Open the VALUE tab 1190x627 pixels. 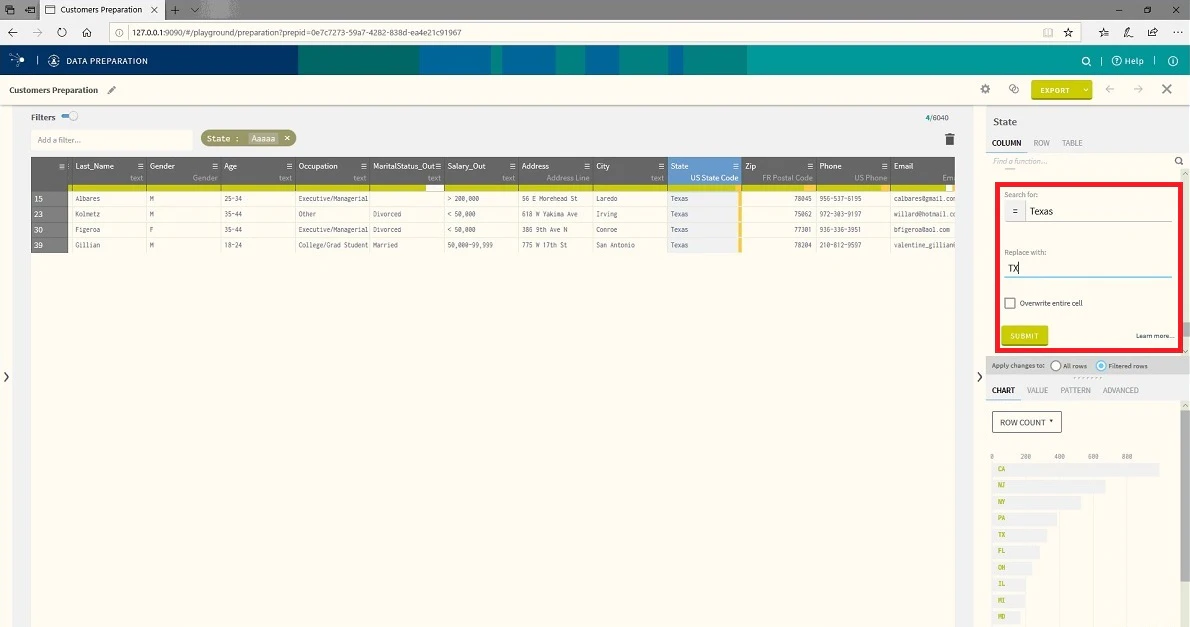[x=1037, y=390]
